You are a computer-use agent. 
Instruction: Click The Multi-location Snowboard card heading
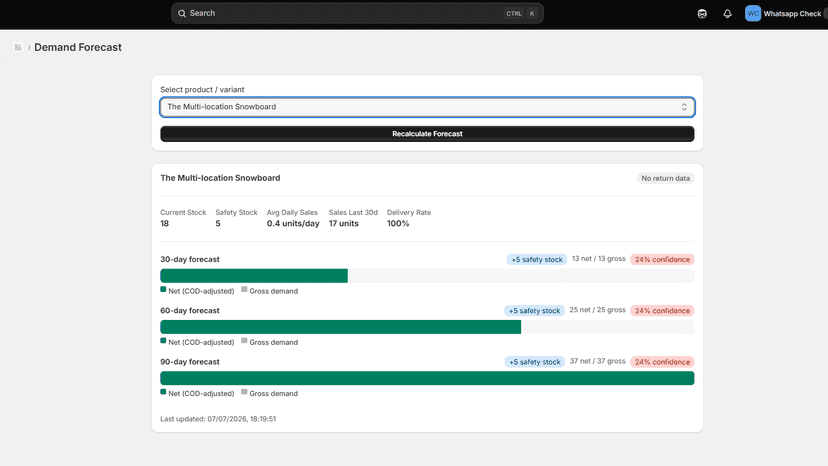point(220,178)
